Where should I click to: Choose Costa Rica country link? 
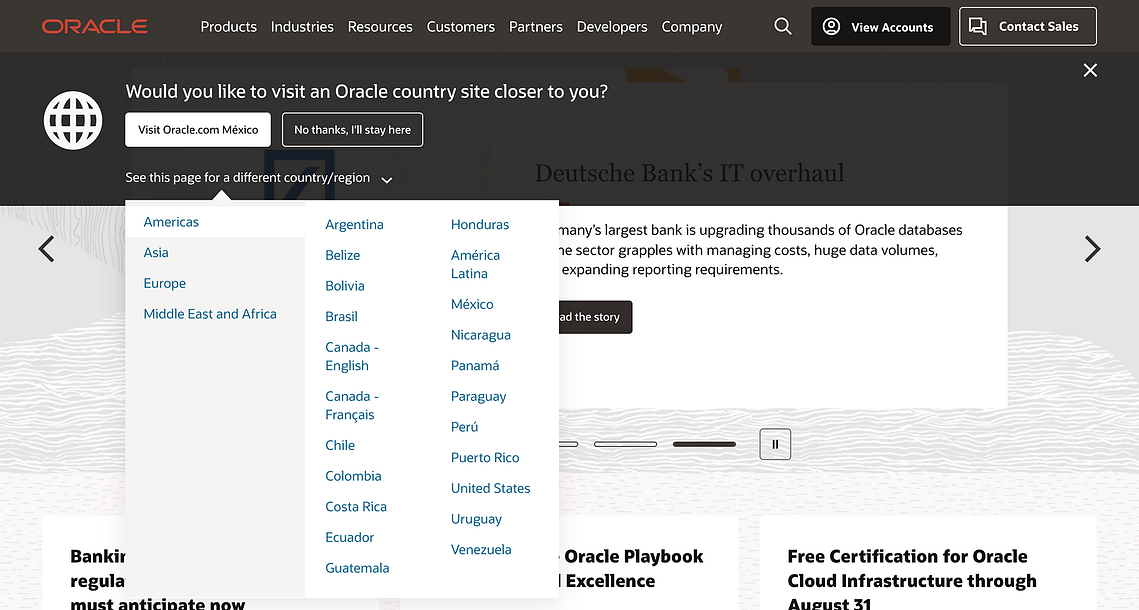coord(356,507)
